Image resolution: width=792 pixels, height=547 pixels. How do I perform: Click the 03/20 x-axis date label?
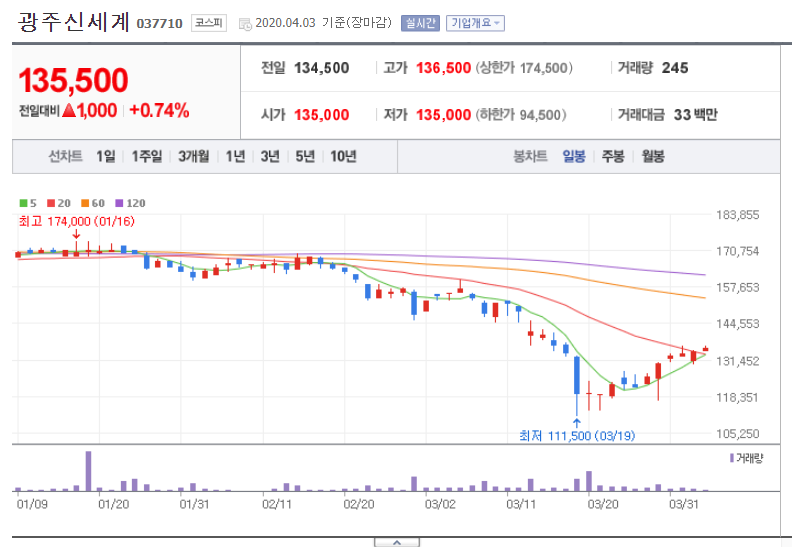coord(603,505)
